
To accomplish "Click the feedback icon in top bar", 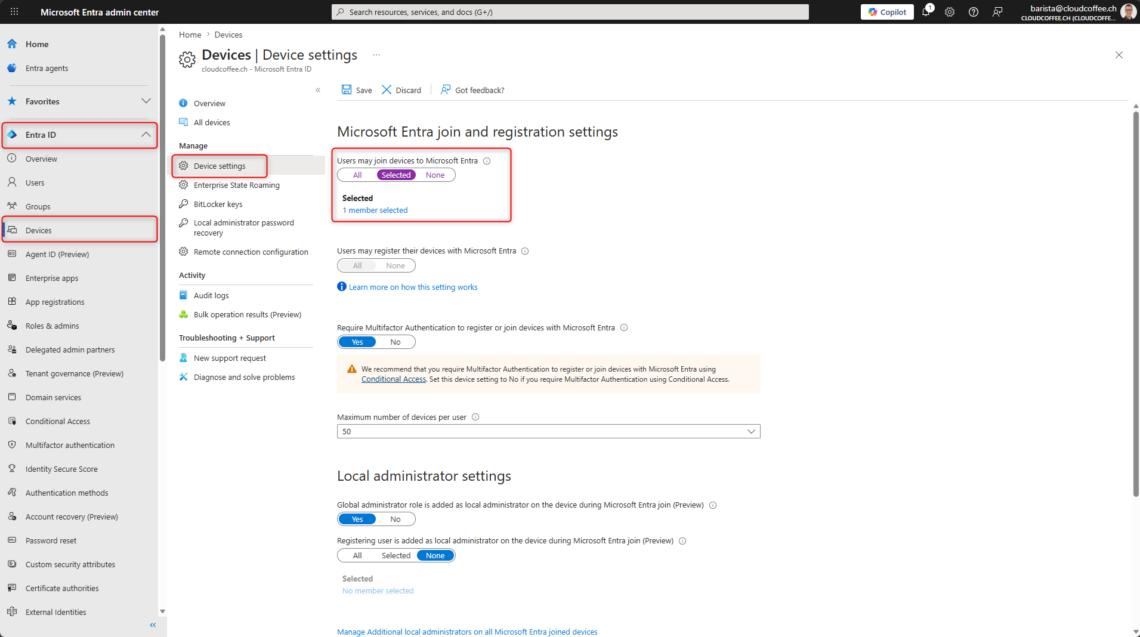I will click(998, 12).
